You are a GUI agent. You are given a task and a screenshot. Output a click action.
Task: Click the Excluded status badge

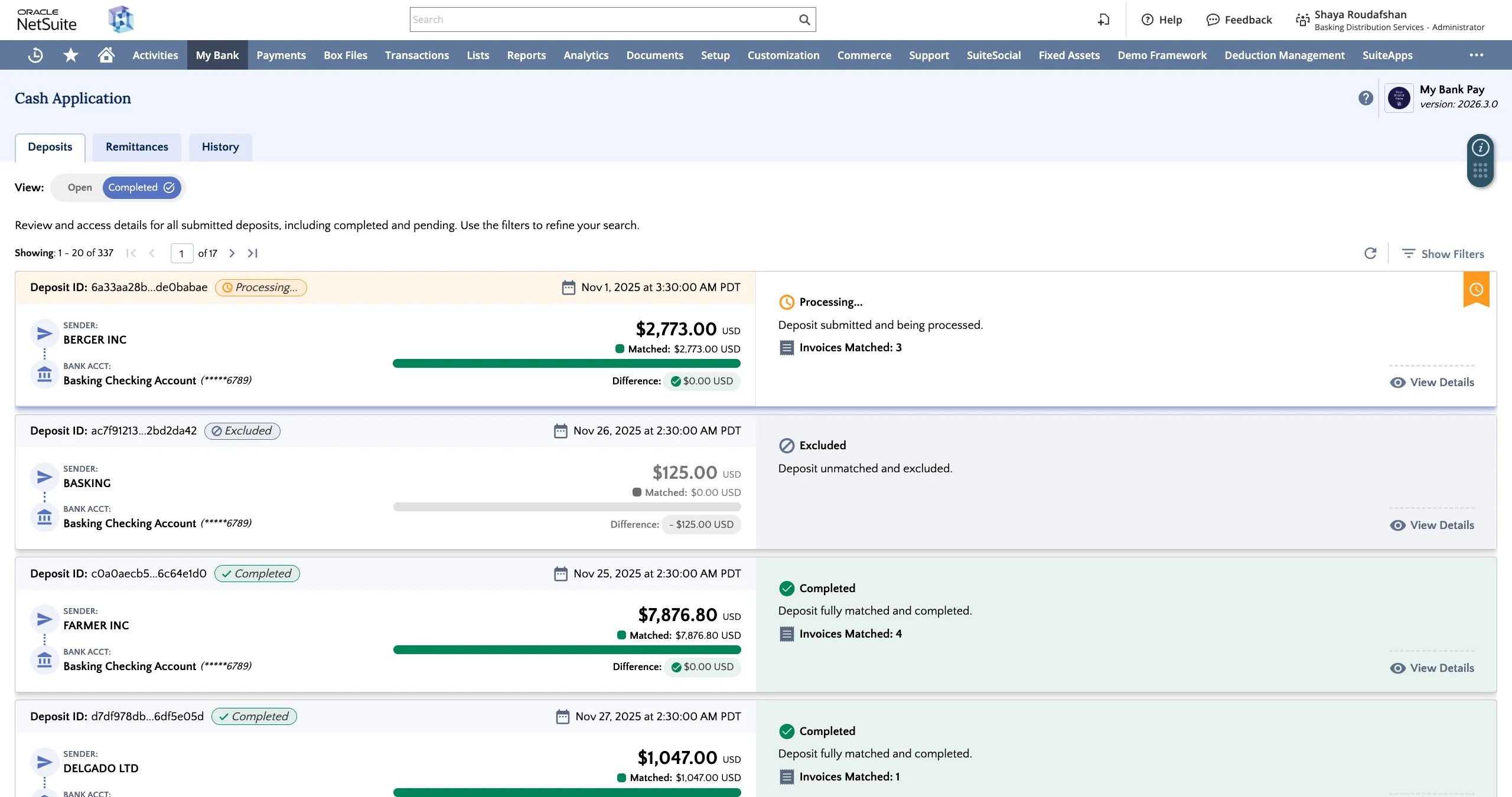coord(242,431)
